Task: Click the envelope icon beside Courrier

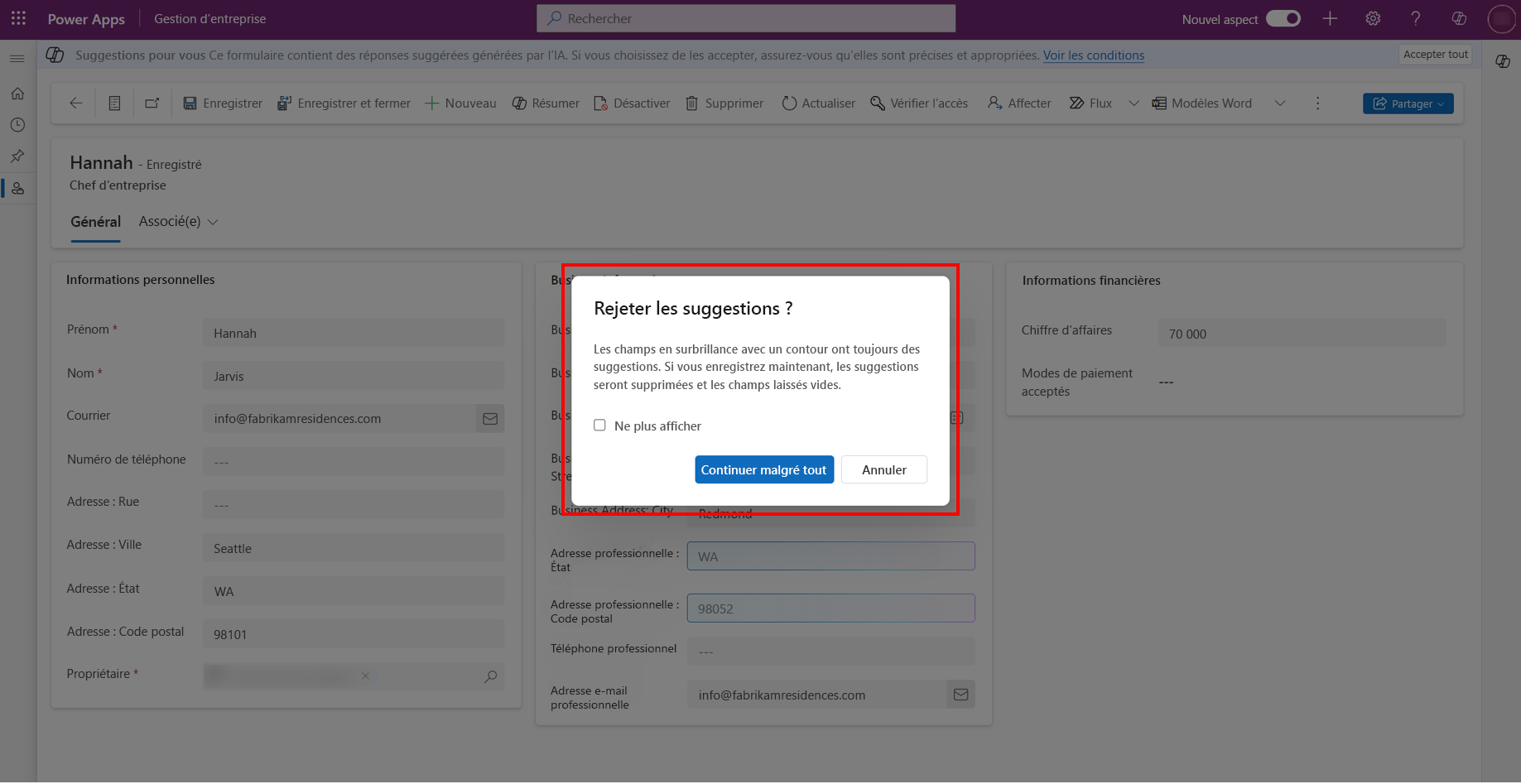Action: tap(490, 419)
